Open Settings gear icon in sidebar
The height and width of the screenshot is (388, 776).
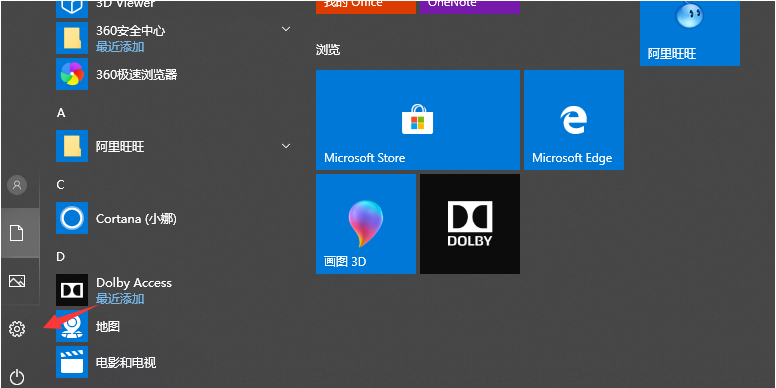point(17,328)
